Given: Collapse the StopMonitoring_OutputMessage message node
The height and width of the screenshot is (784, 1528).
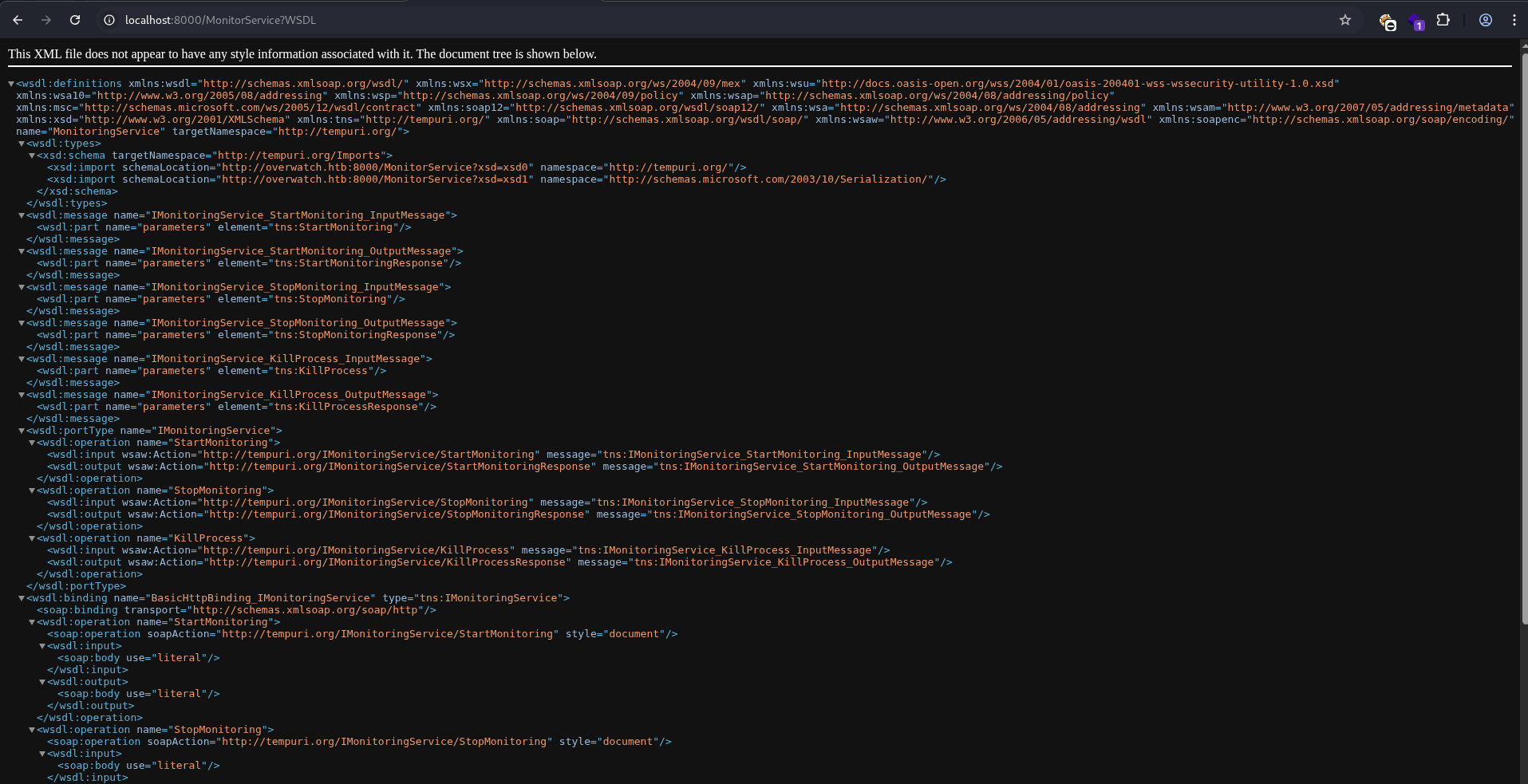Looking at the screenshot, I should (x=22, y=323).
